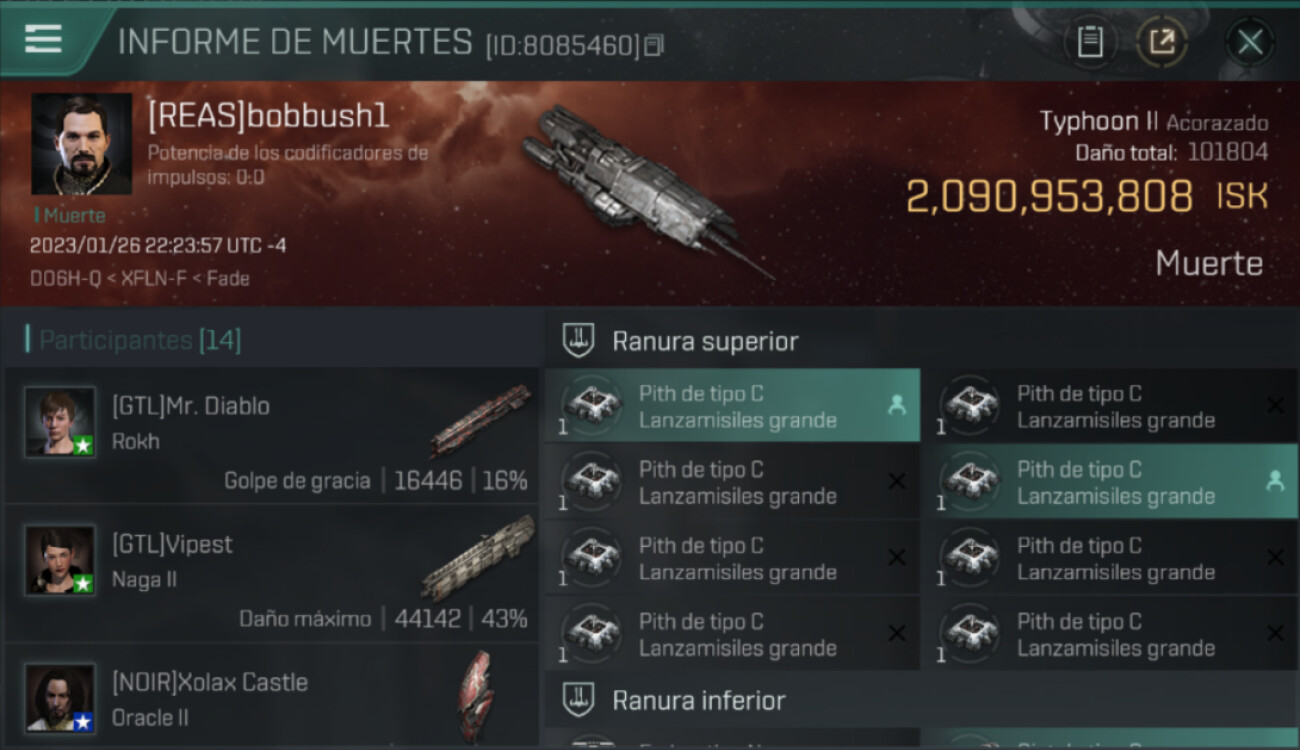Click person icon on highlighted right Pith launcher

[1275, 481]
